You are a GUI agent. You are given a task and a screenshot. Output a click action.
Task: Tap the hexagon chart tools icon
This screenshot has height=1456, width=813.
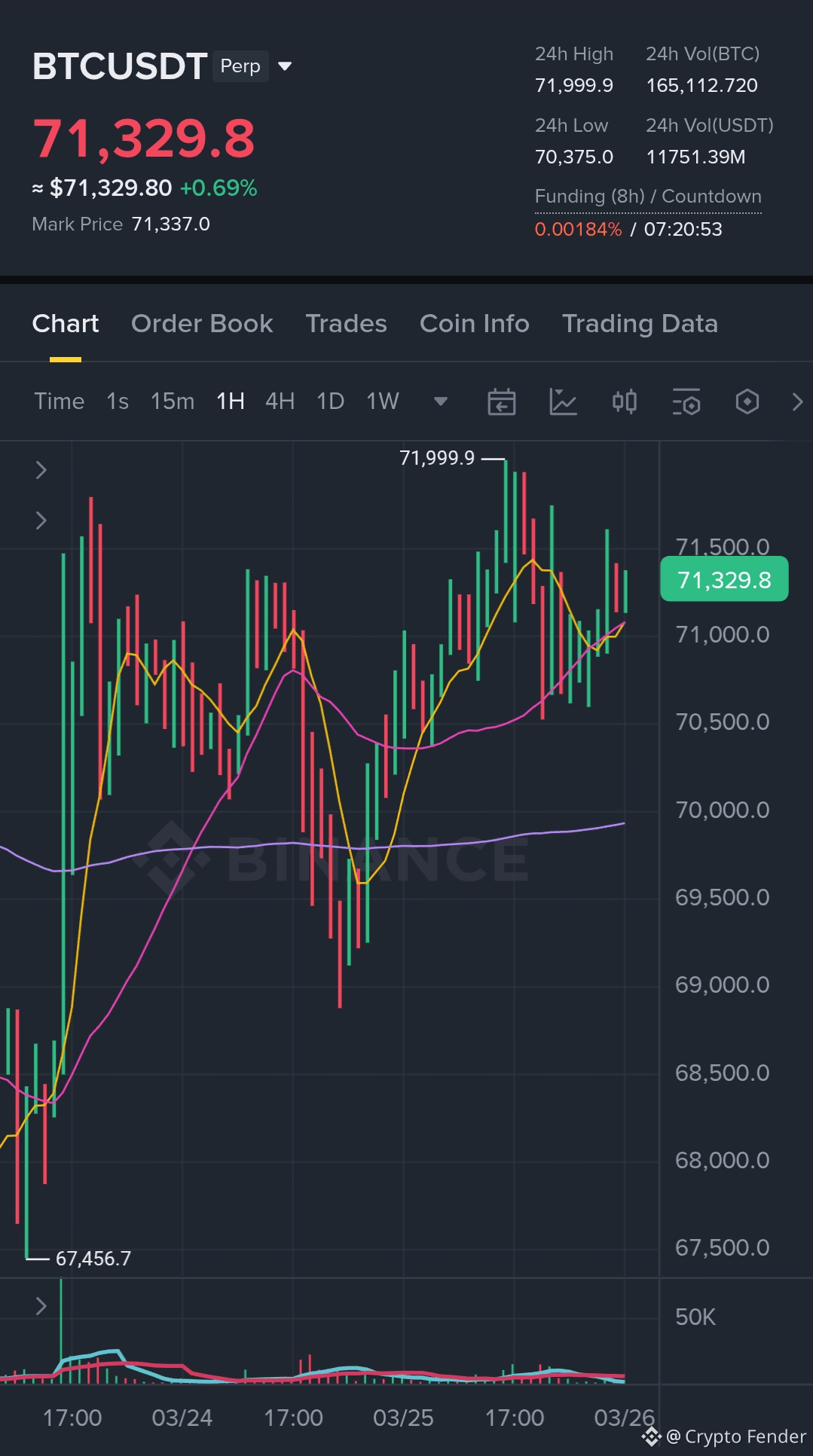[747, 401]
